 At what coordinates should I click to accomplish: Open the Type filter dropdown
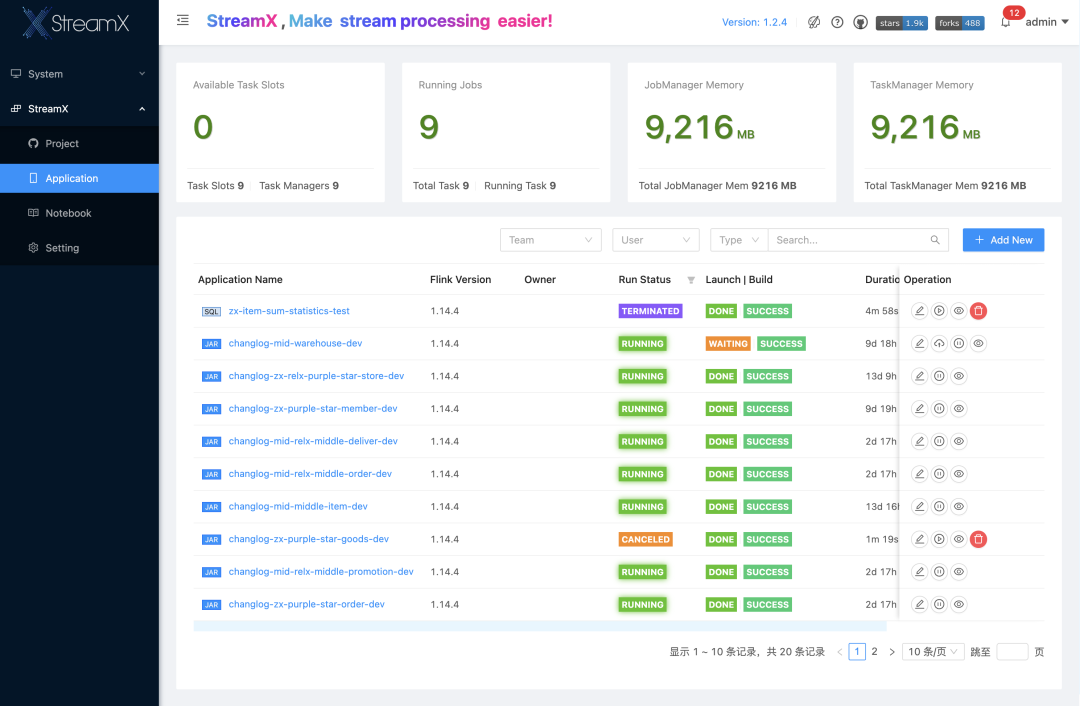click(737, 239)
